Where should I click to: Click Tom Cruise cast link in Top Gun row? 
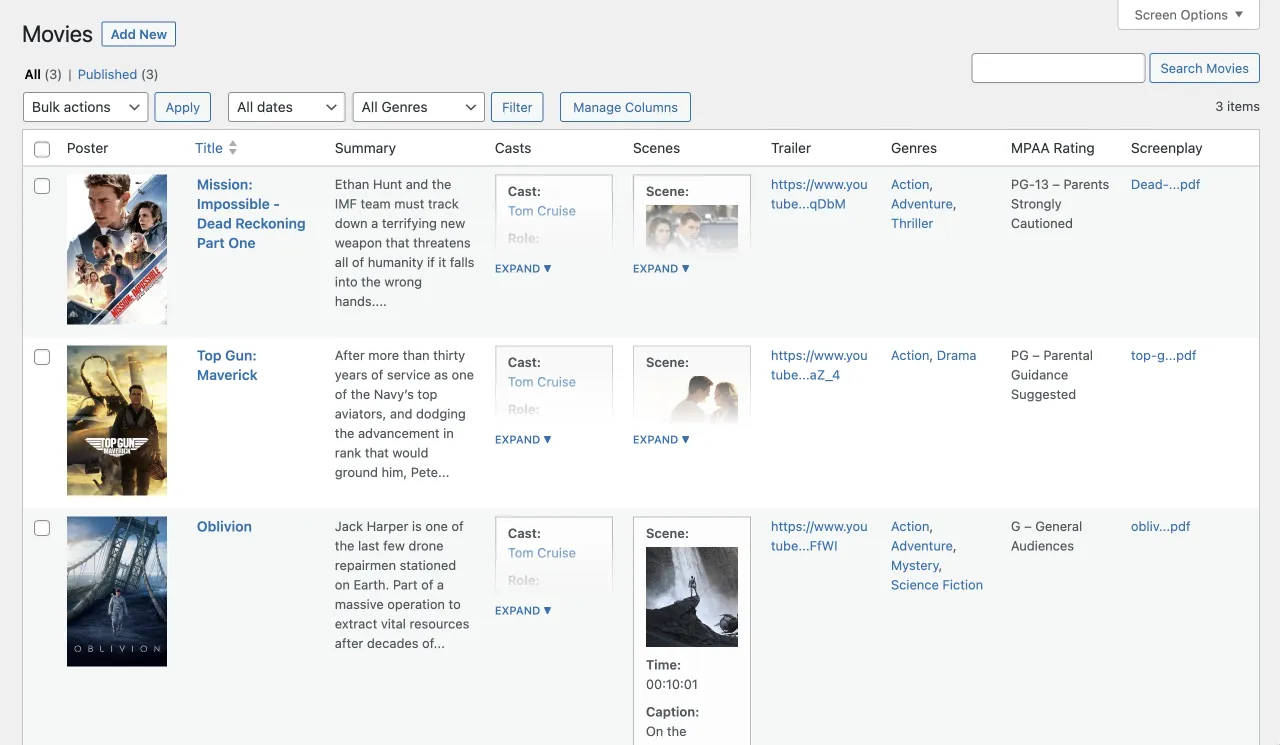coord(542,382)
